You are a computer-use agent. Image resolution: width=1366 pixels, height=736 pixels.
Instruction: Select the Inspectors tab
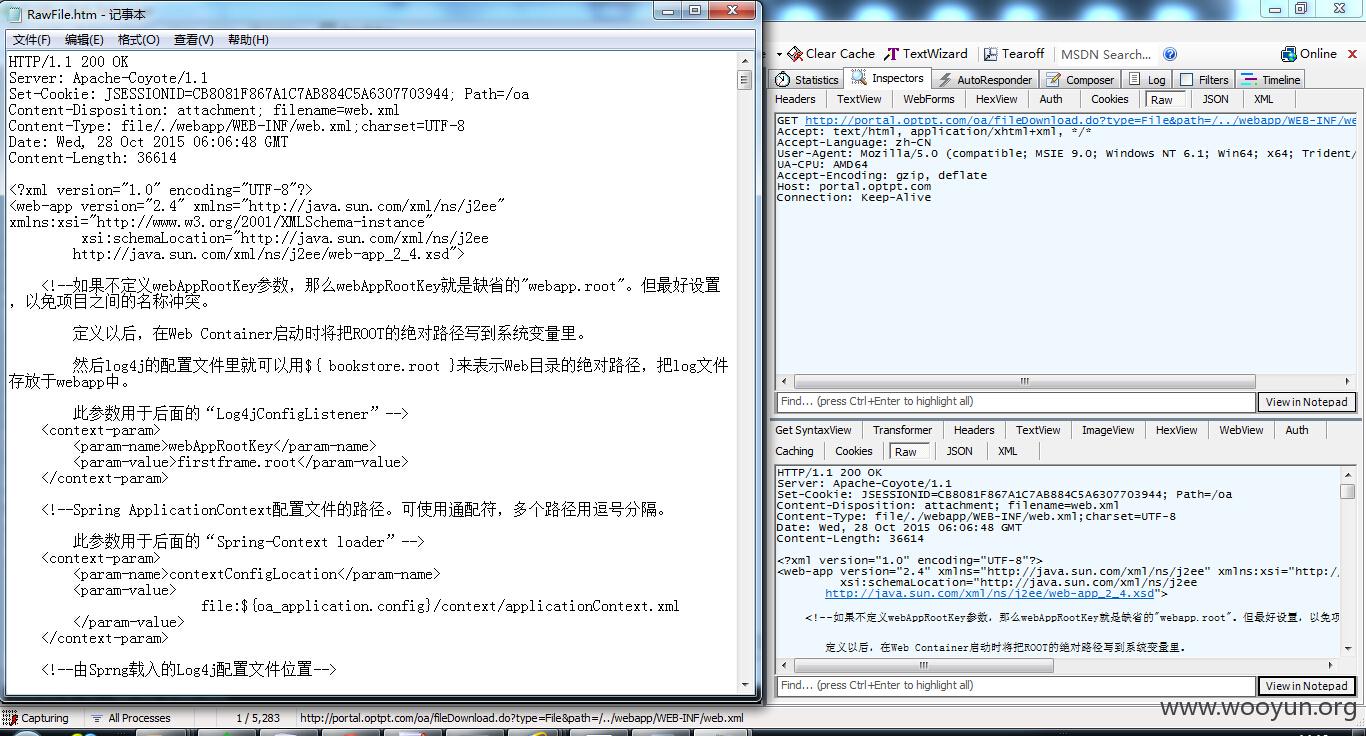tap(888, 78)
